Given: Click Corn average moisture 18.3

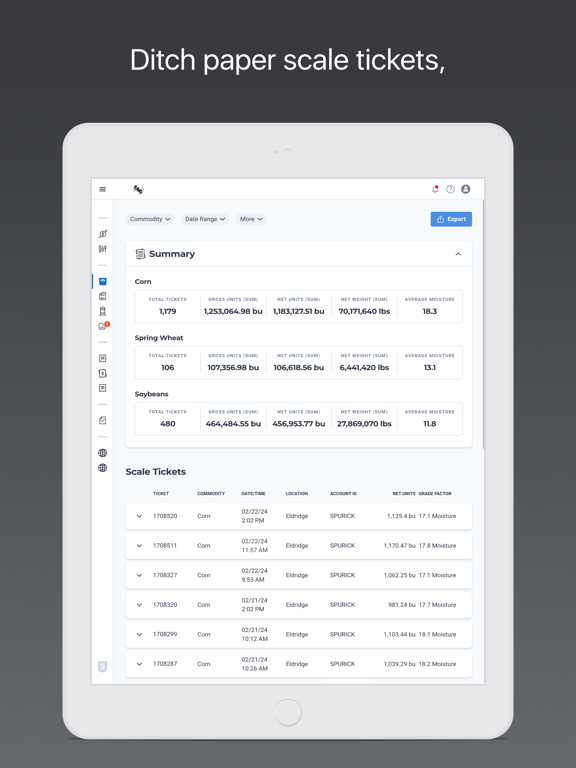Looking at the screenshot, I should point(430,311).
